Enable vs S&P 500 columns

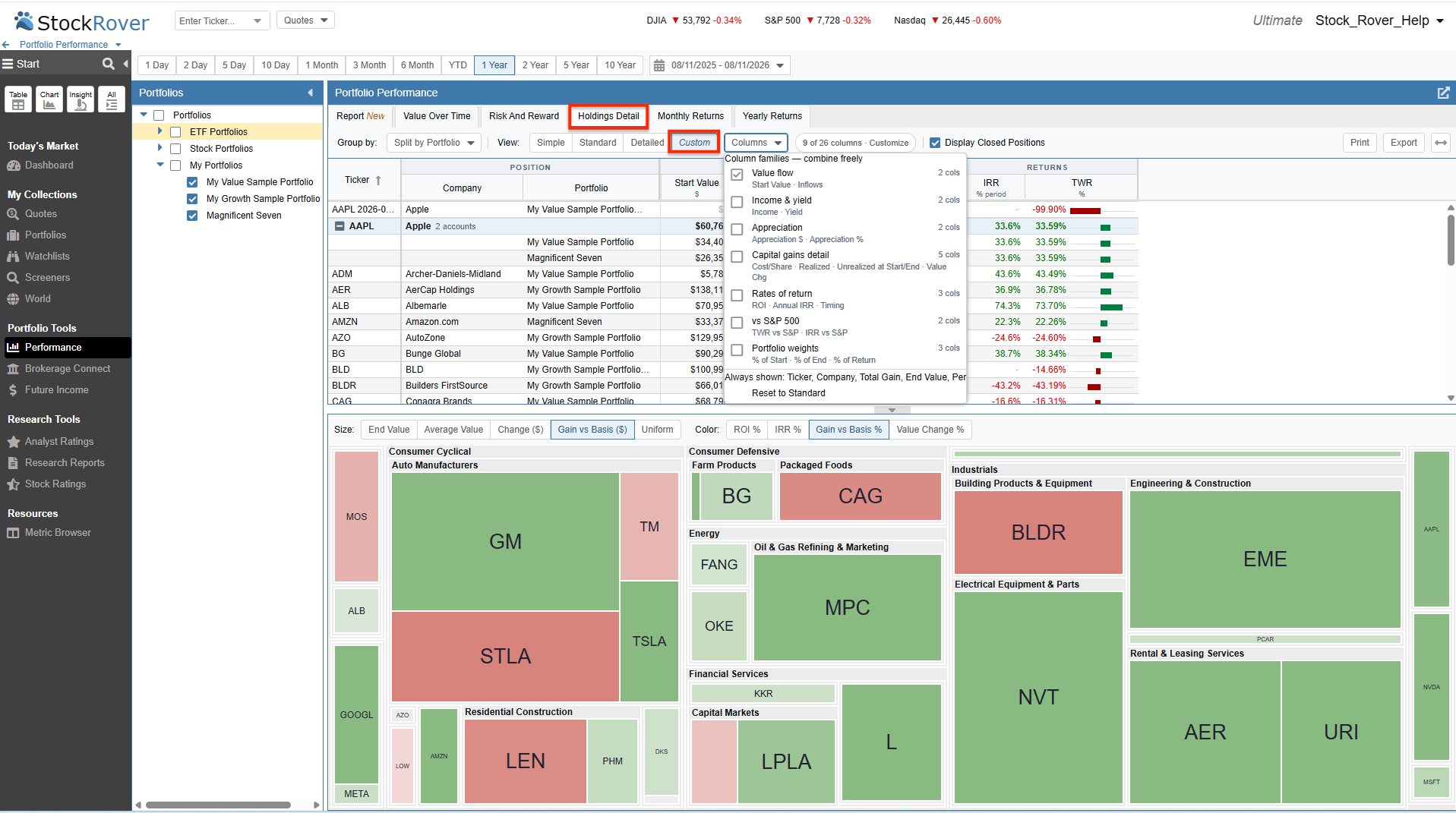point(737,323)
